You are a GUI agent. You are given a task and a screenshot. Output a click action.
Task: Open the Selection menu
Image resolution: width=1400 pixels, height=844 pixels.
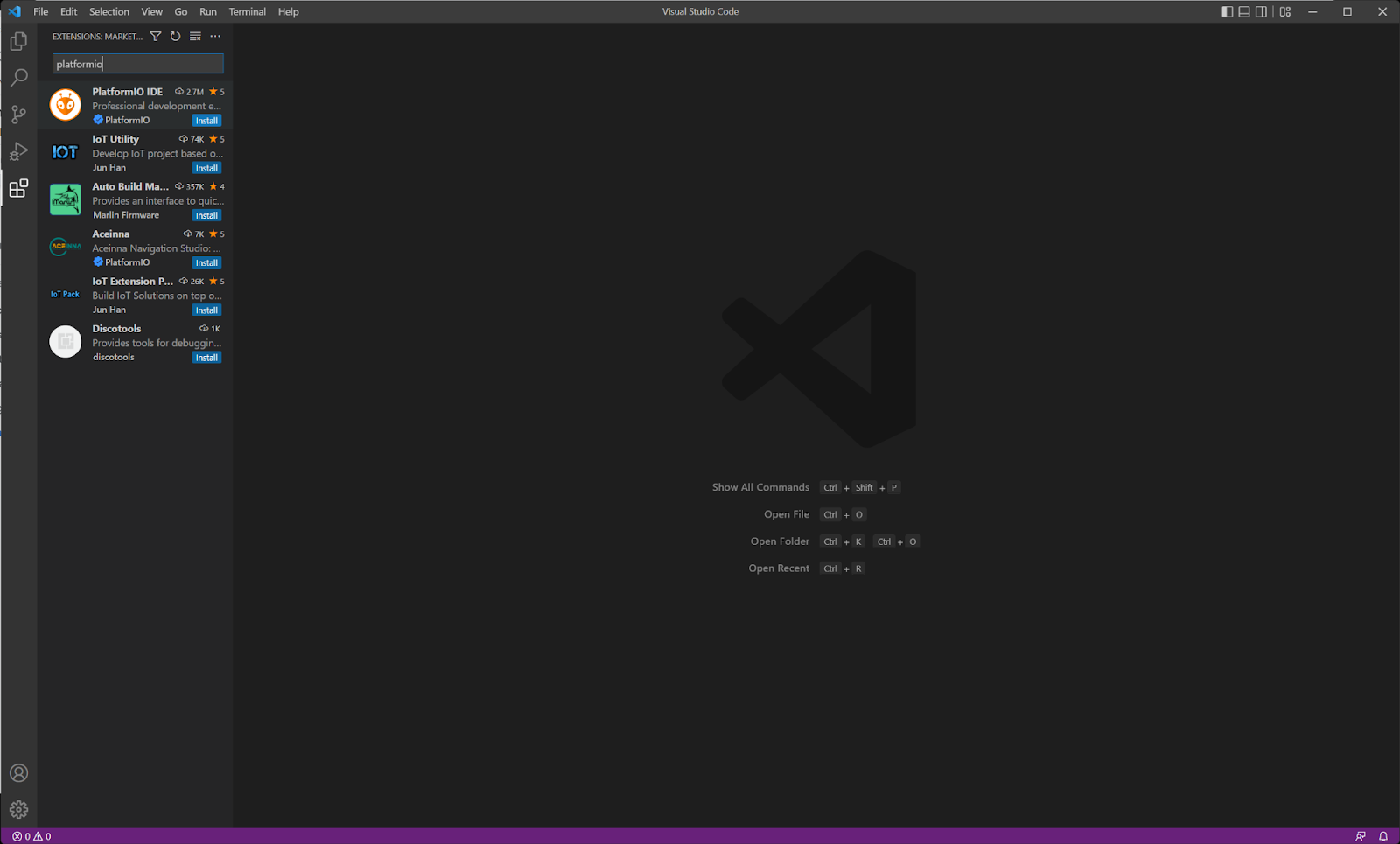click(x=109, y=11)
